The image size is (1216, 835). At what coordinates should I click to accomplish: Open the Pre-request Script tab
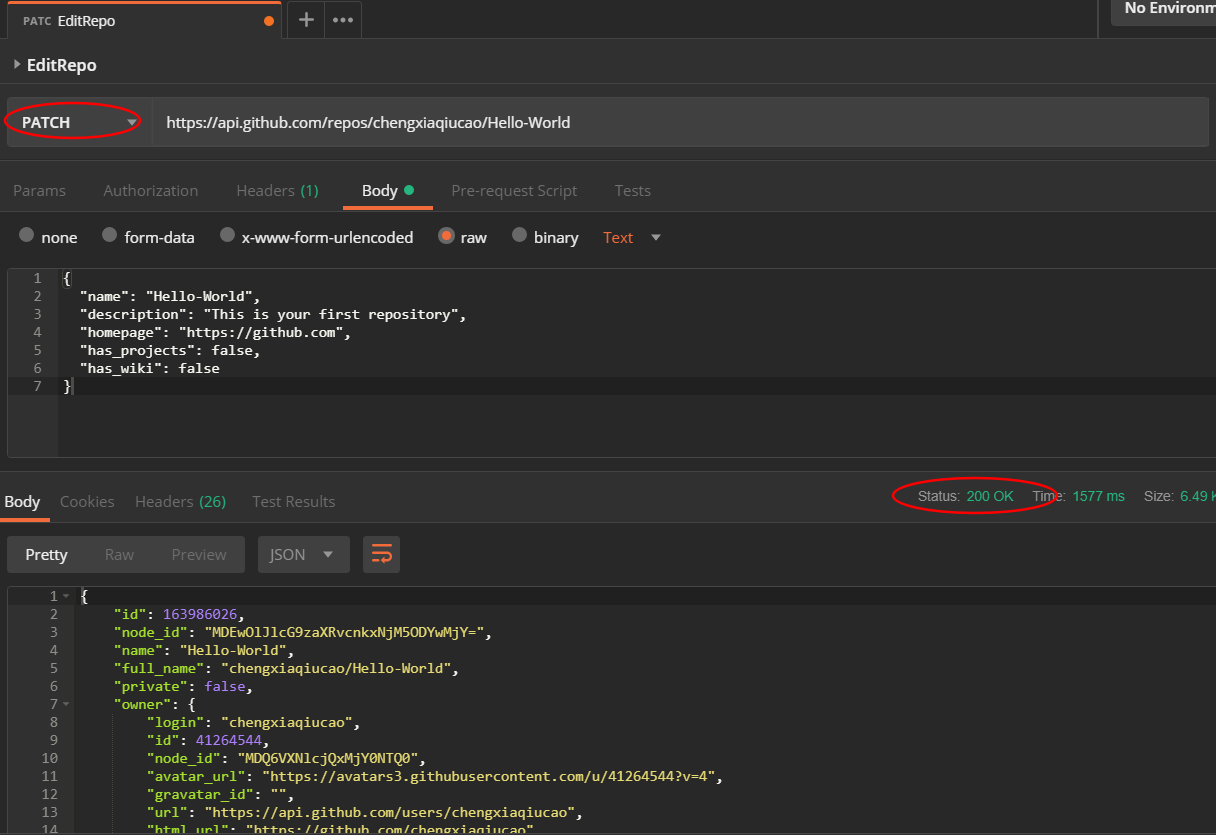[x=514, y=190]
